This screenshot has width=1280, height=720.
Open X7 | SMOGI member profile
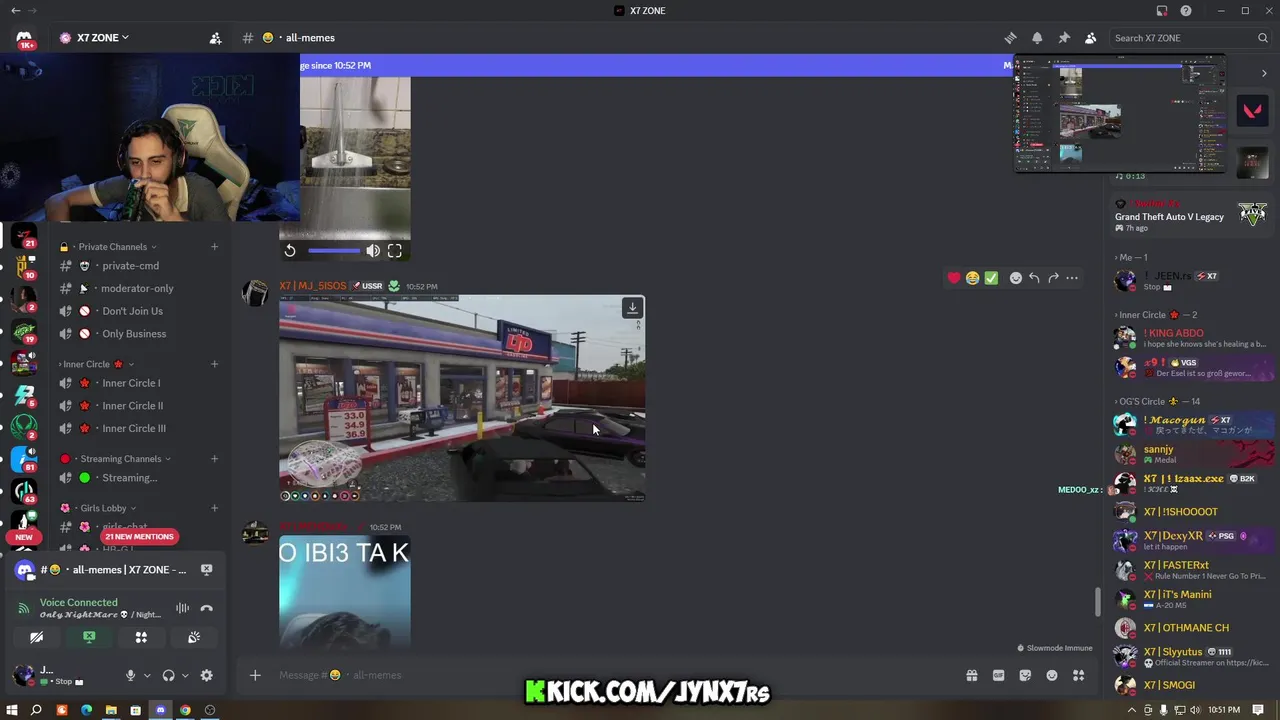pyautogui.click(x=1190, y=685)
